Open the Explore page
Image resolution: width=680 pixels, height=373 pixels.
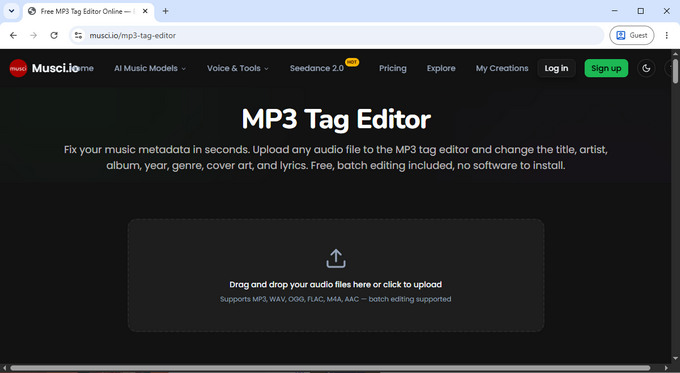(x=441, y=68)
